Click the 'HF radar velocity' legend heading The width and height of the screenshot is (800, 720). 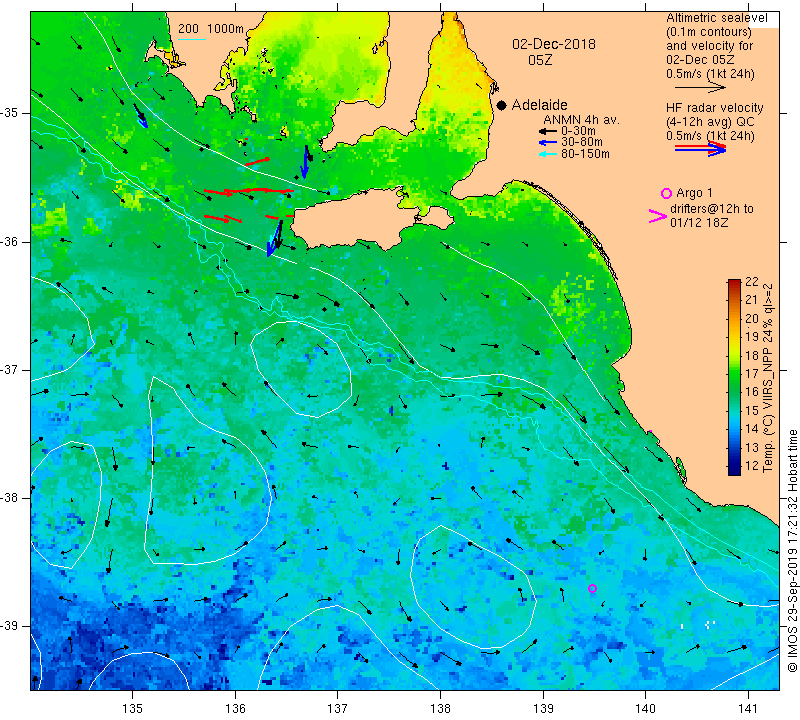tap(714, 108)
